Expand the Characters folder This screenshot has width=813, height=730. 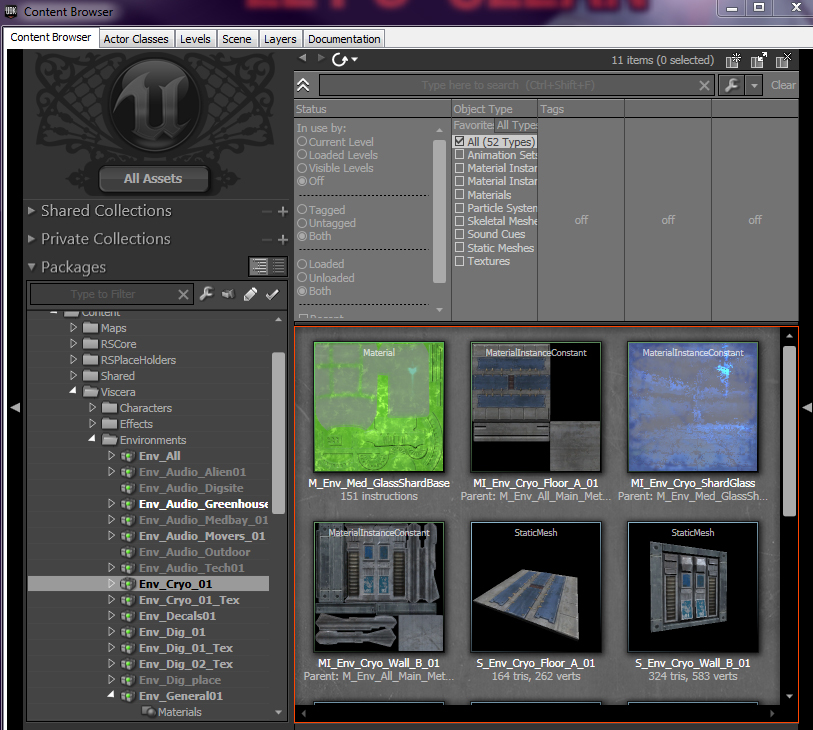pyautogui.click(x=92, y=408)
